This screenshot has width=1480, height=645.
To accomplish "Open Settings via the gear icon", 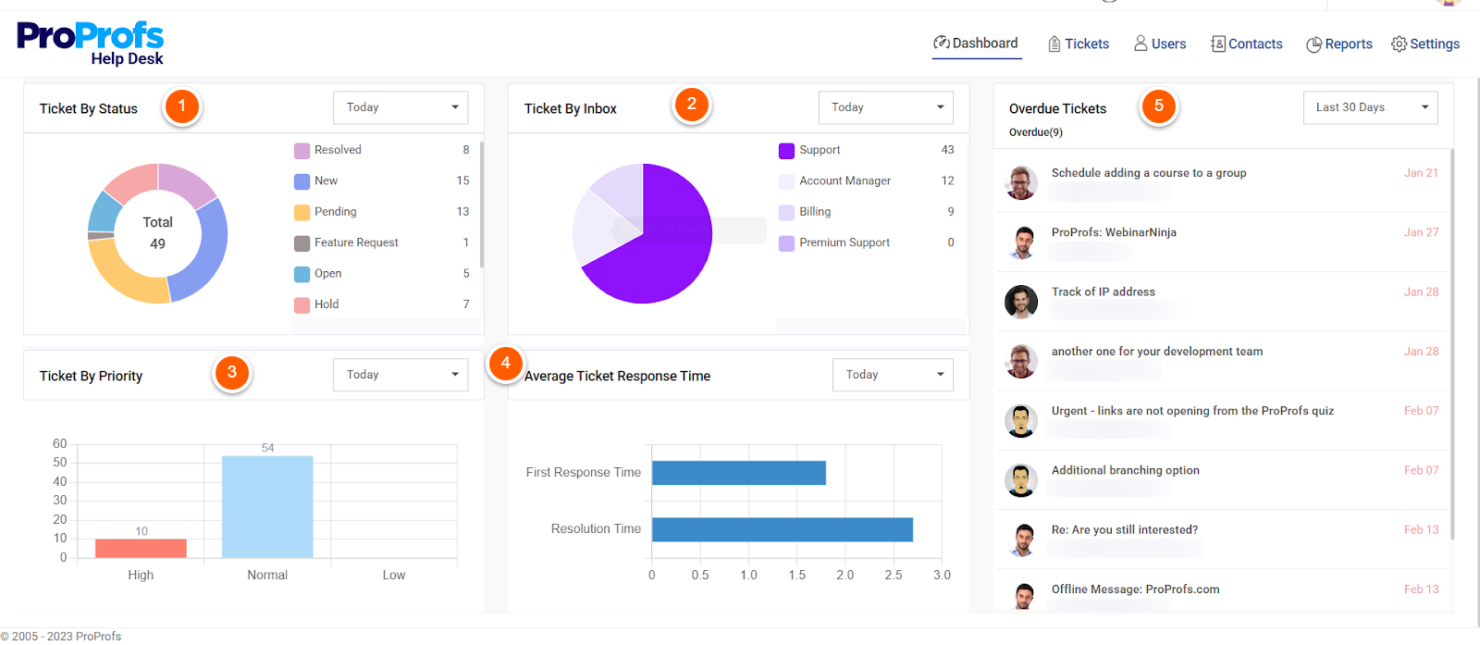I will tap(1399, 43).
